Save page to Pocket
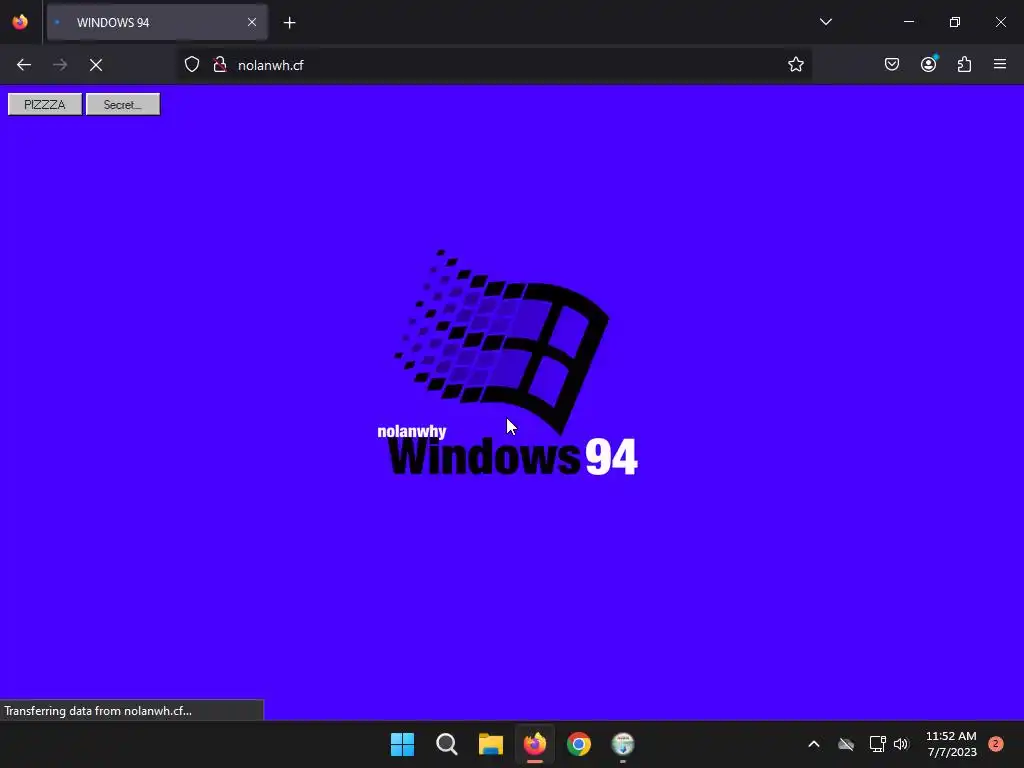The width and height of the screenshot is (1024, 768). point(892,64)
